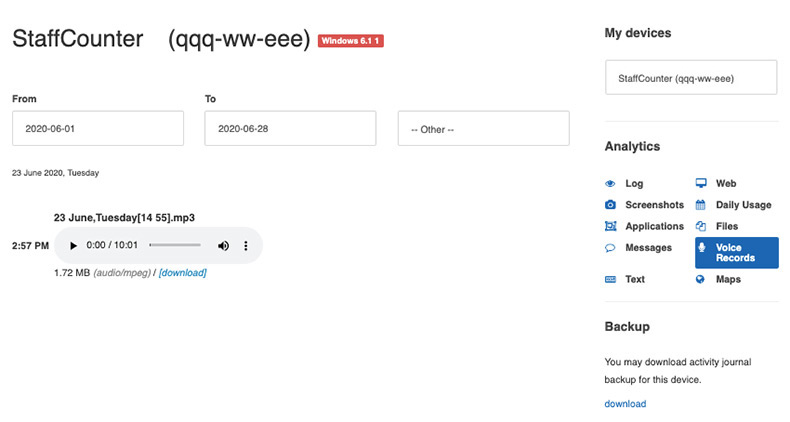This screenshot has height=422, width=790.
Task: Click the copy icon beside Files
Action: tap(700, 226)
